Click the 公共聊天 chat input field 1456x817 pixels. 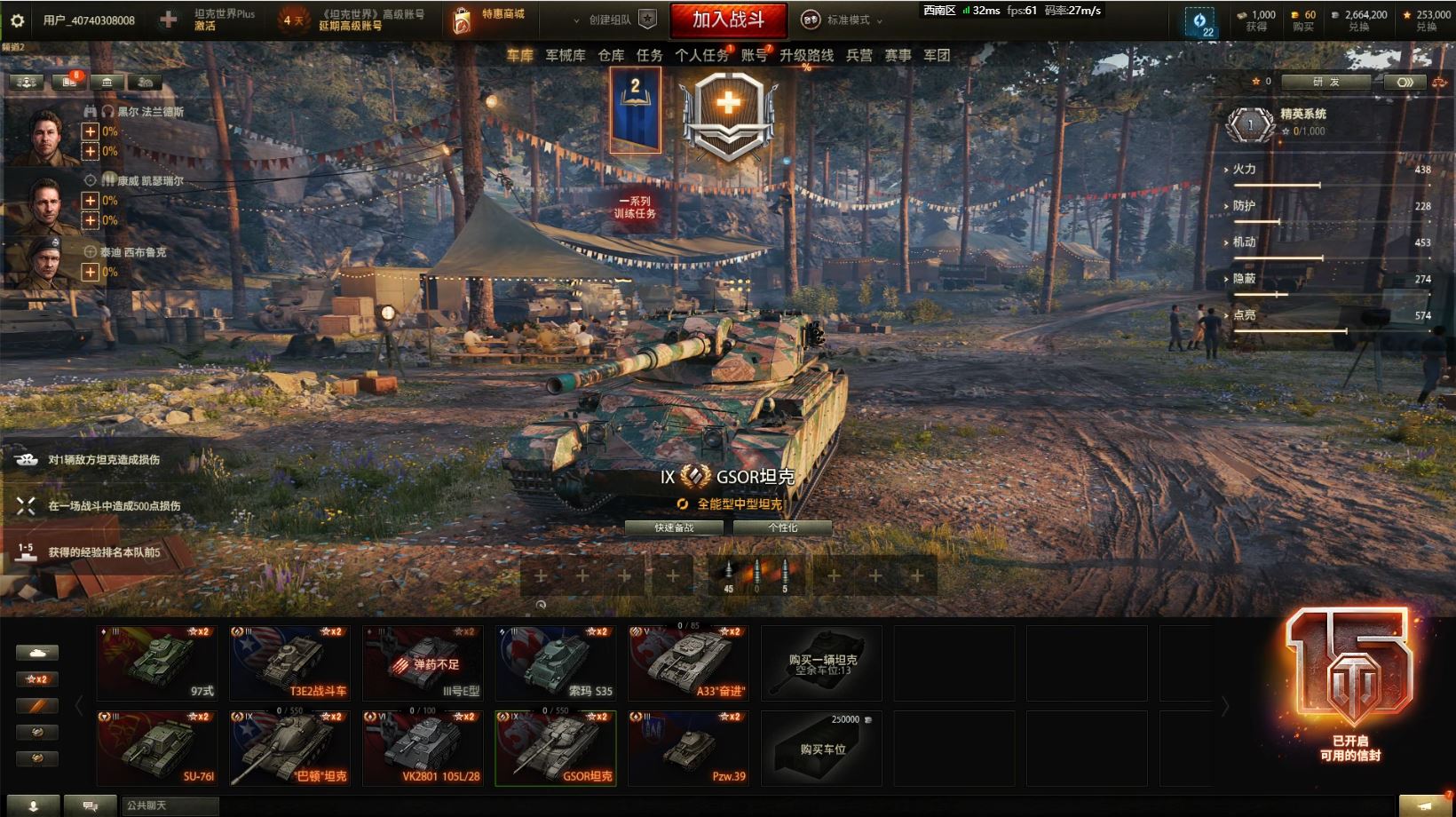[170, 805]
